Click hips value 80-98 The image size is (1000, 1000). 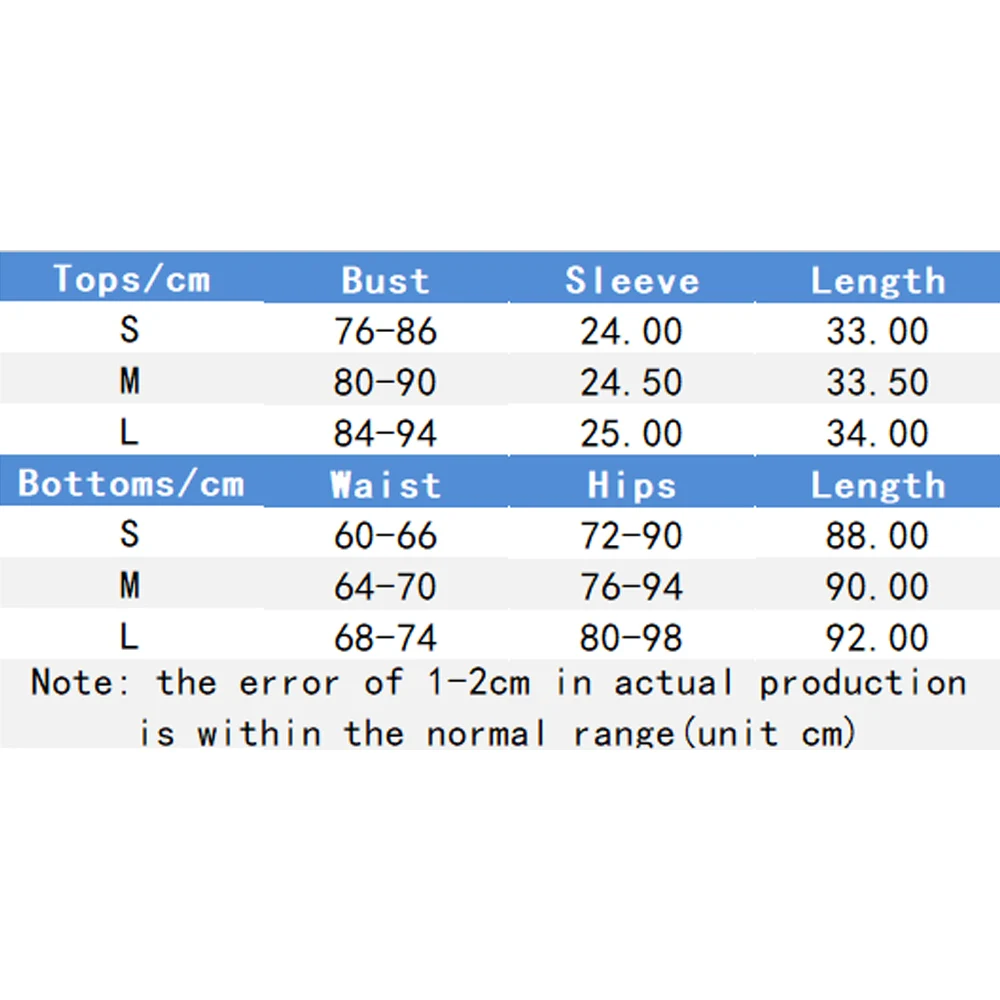(x=632, y=638)
